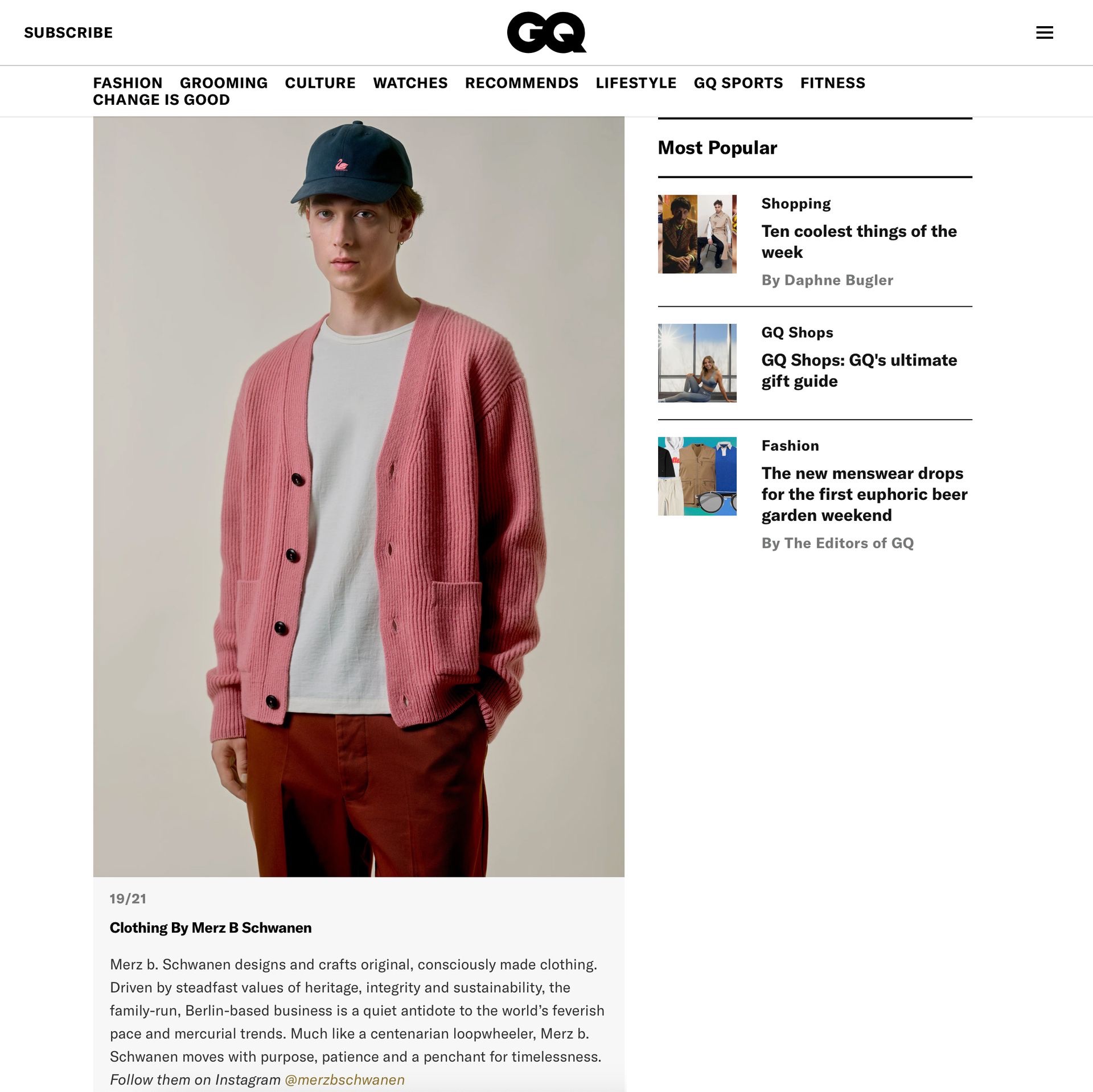Open 'GQ Shops: GQ's ultimate gift guide'

[859, 370]
